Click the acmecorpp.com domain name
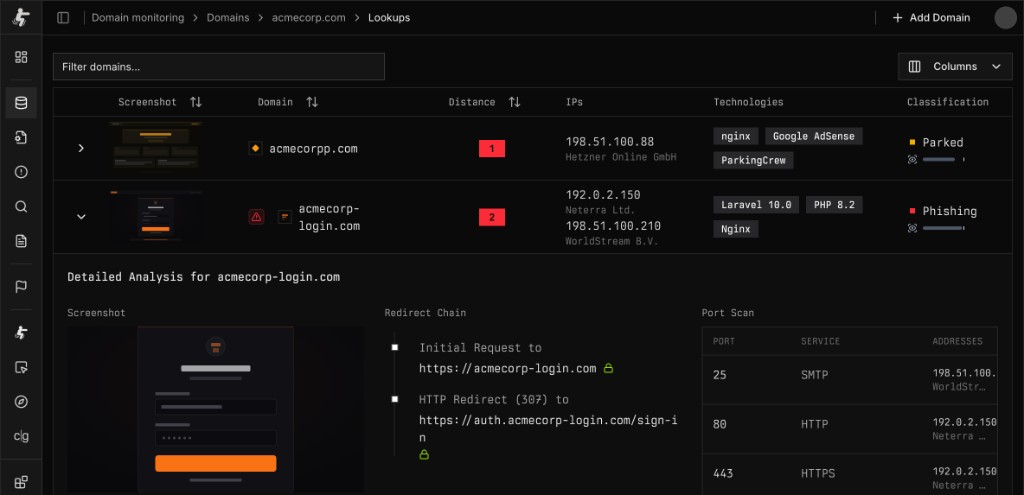This screenshot has height=495, width=1024. point(313,148)
